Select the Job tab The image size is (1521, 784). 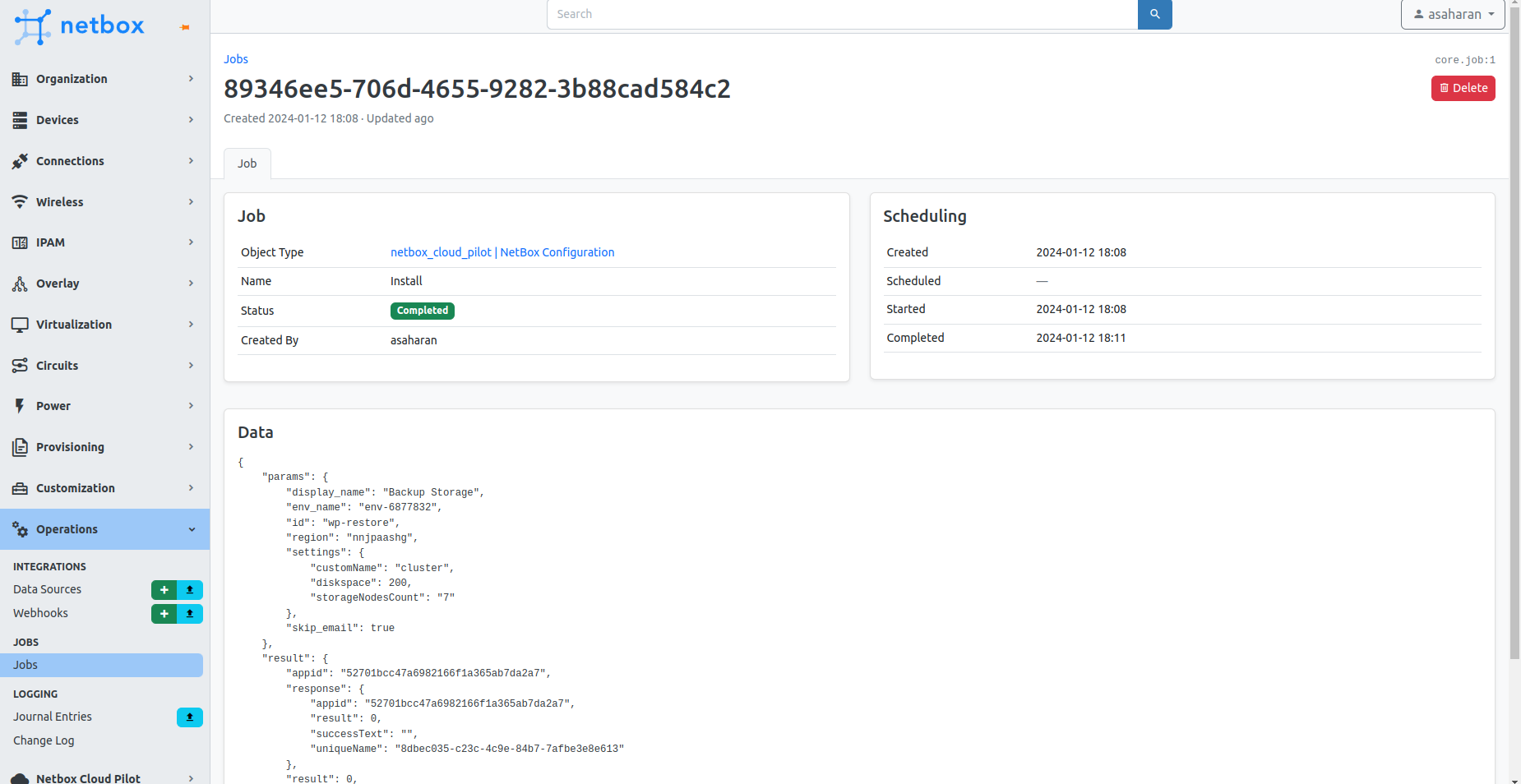coord(247,164)
